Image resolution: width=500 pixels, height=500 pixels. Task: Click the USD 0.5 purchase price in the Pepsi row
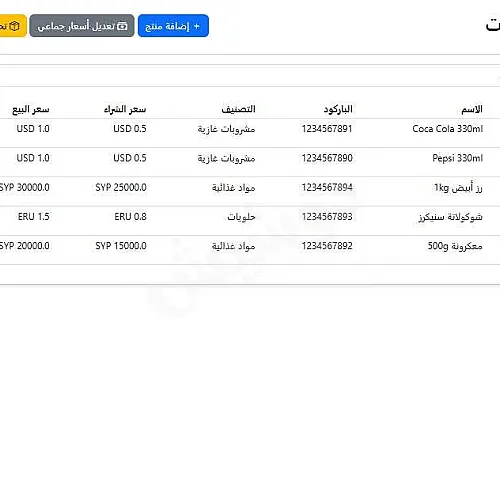[x=130, y=158]
